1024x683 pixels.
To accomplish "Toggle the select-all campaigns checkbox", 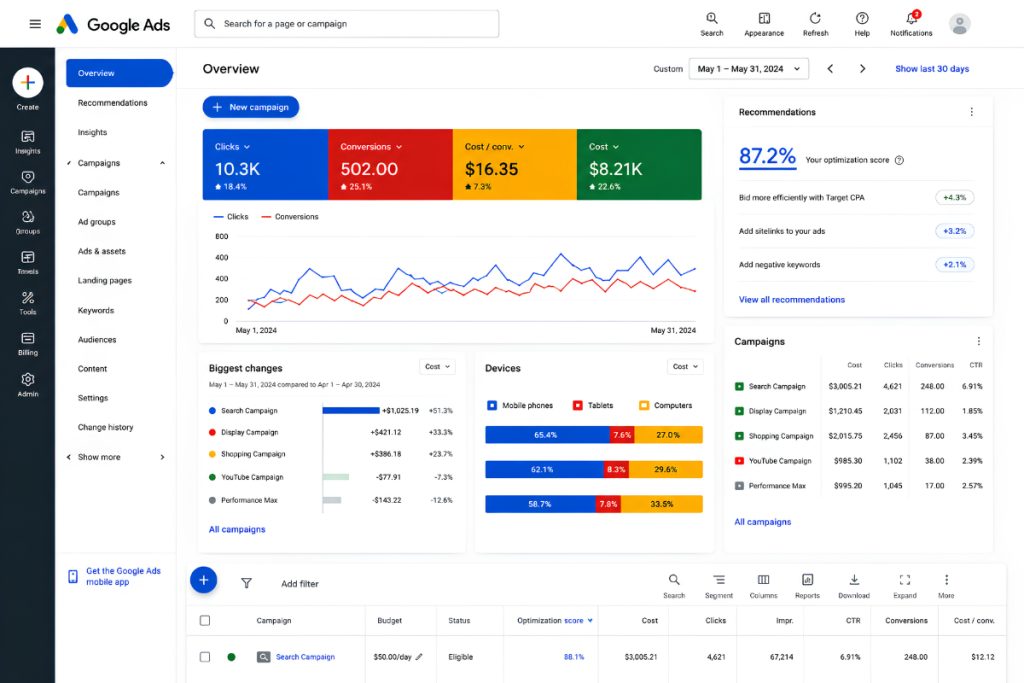I will [205, 620].
